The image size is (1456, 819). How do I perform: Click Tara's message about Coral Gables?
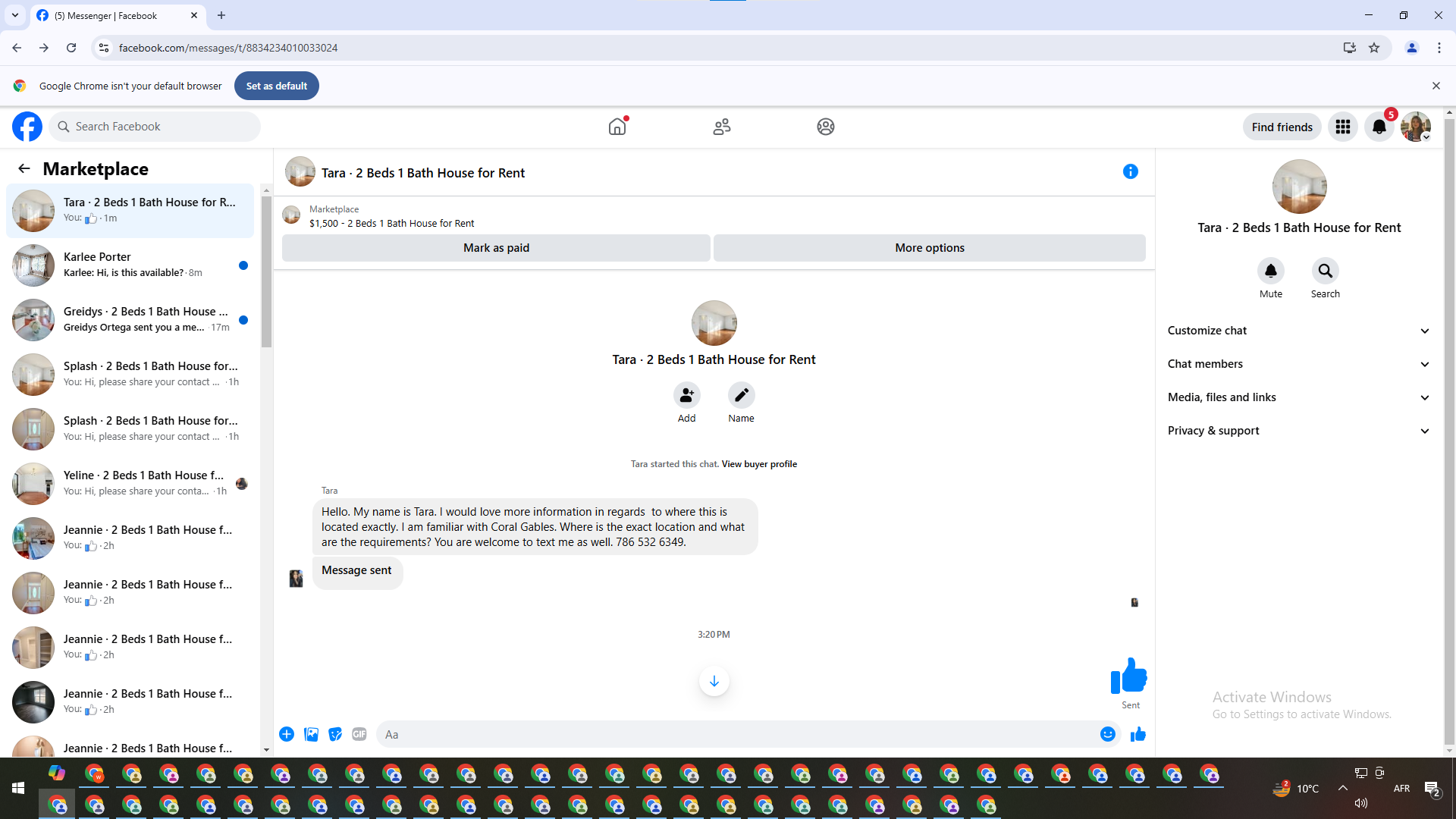pyautogui.click(x=535, y=527)
